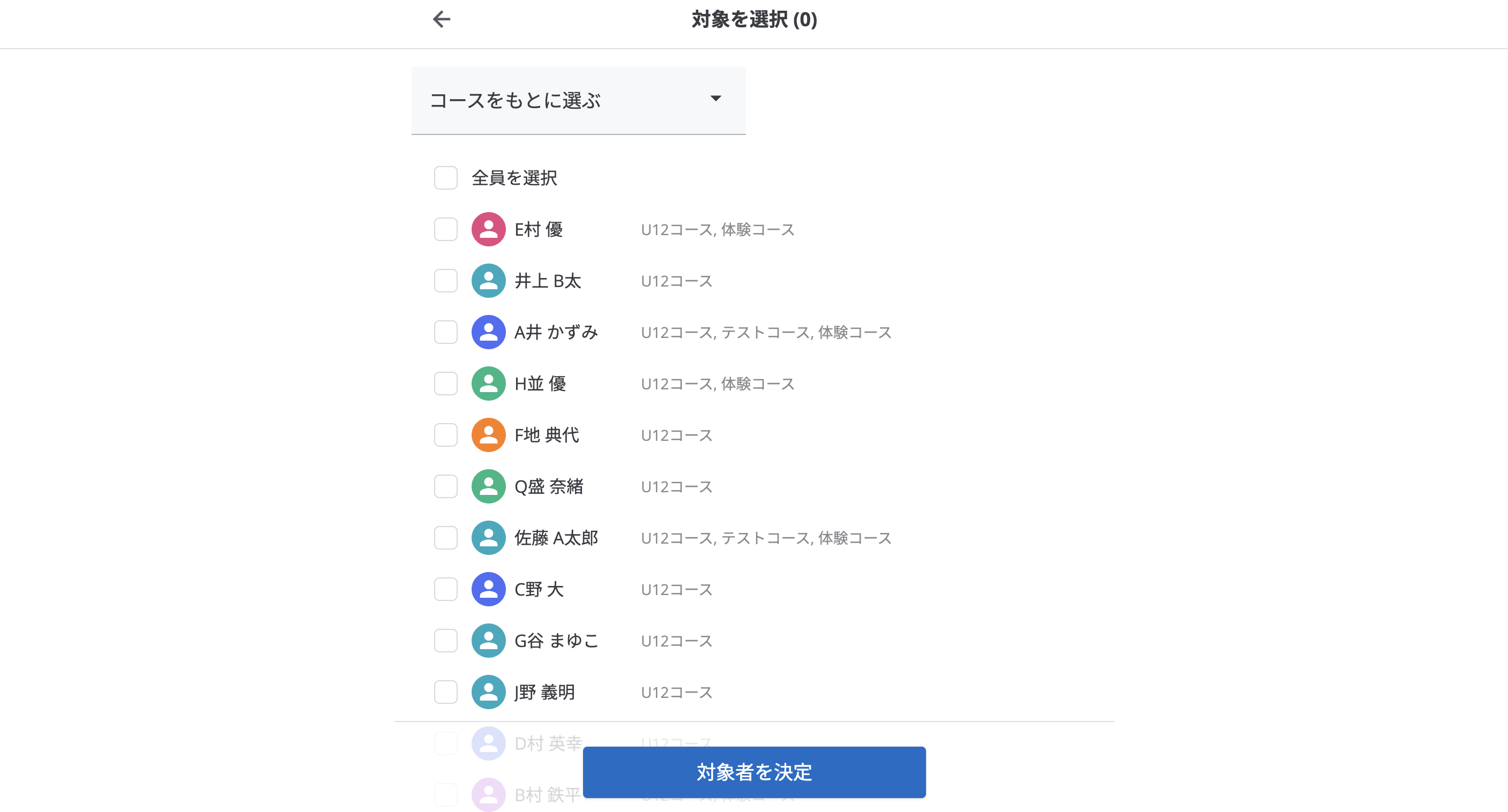Click G谷 まゆこ's avatar icon
1508x812 pixels.
coord(488,641)
